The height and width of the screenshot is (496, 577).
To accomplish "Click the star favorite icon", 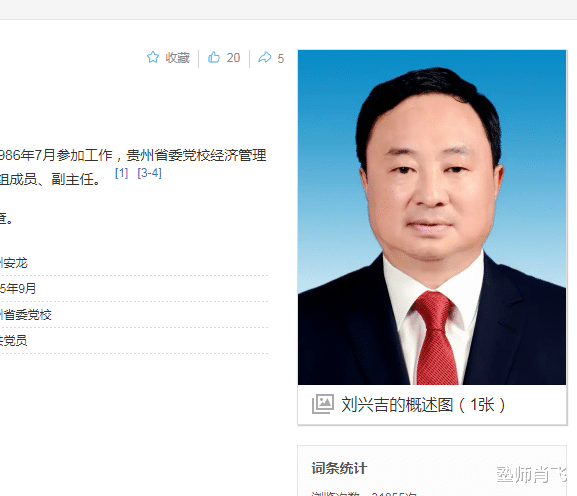I will pos(153,58).
